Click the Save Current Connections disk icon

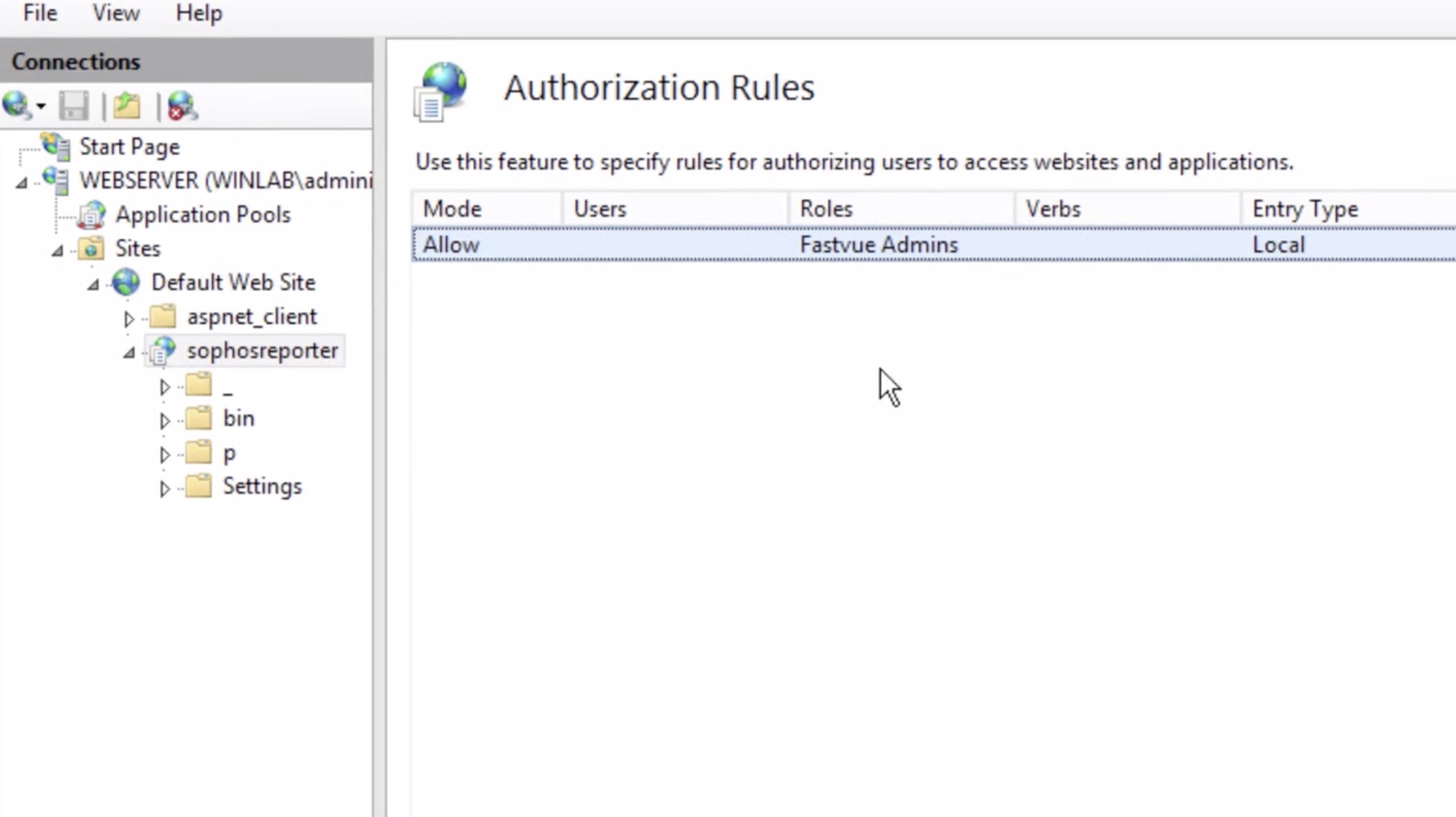73,106
